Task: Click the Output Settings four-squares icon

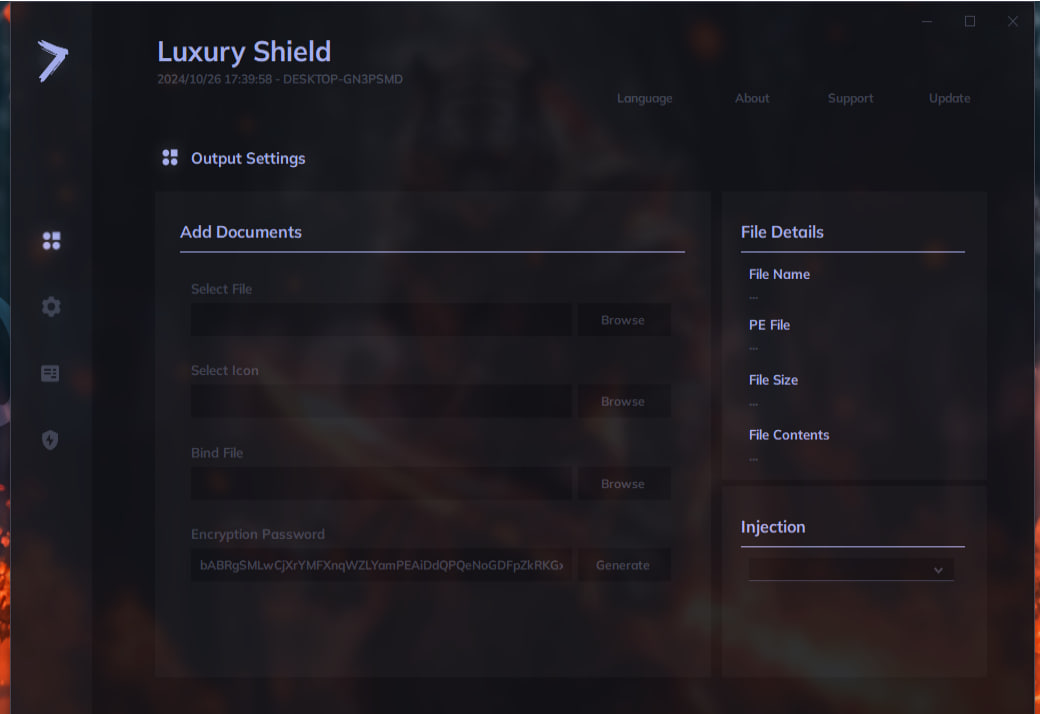Action: pos(170,158)
